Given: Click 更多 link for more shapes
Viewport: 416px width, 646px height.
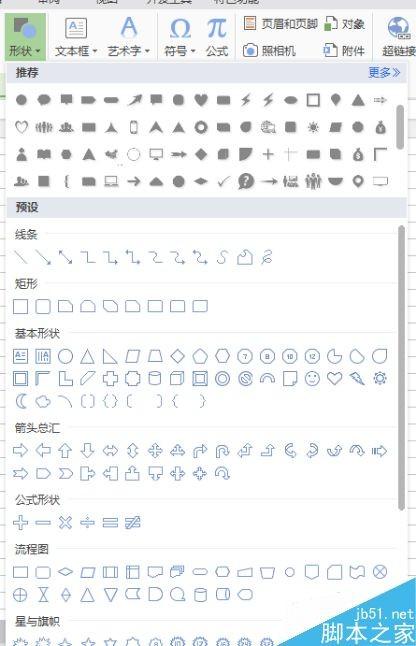Looking at the screenshot, I should [x=384, y=73].
